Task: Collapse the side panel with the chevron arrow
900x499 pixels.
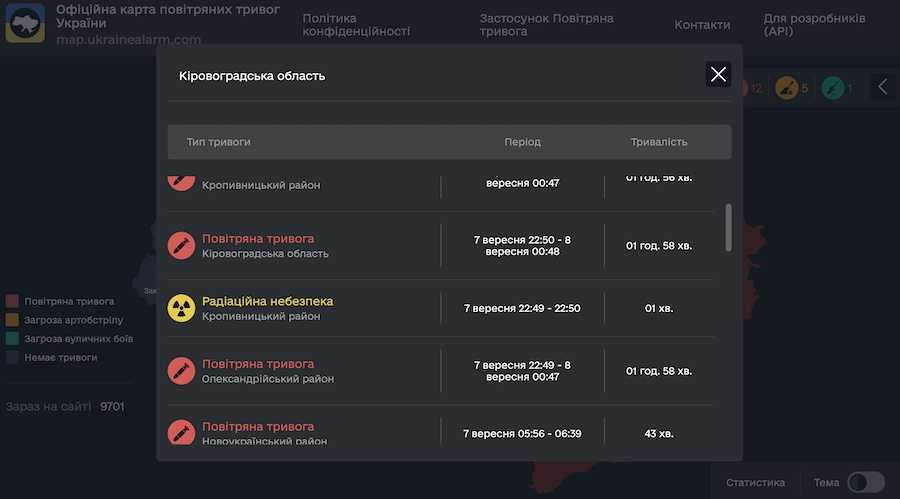Action: click(883, 87)
